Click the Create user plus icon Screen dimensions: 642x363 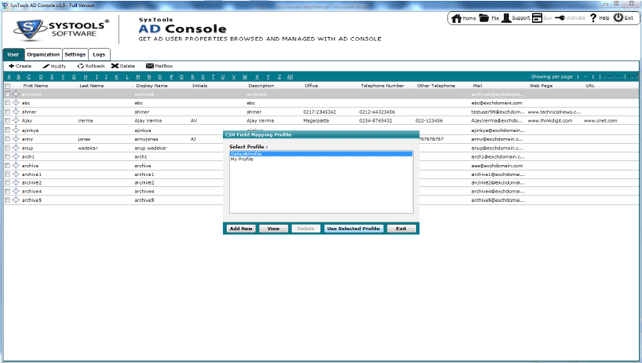[11, 66]
